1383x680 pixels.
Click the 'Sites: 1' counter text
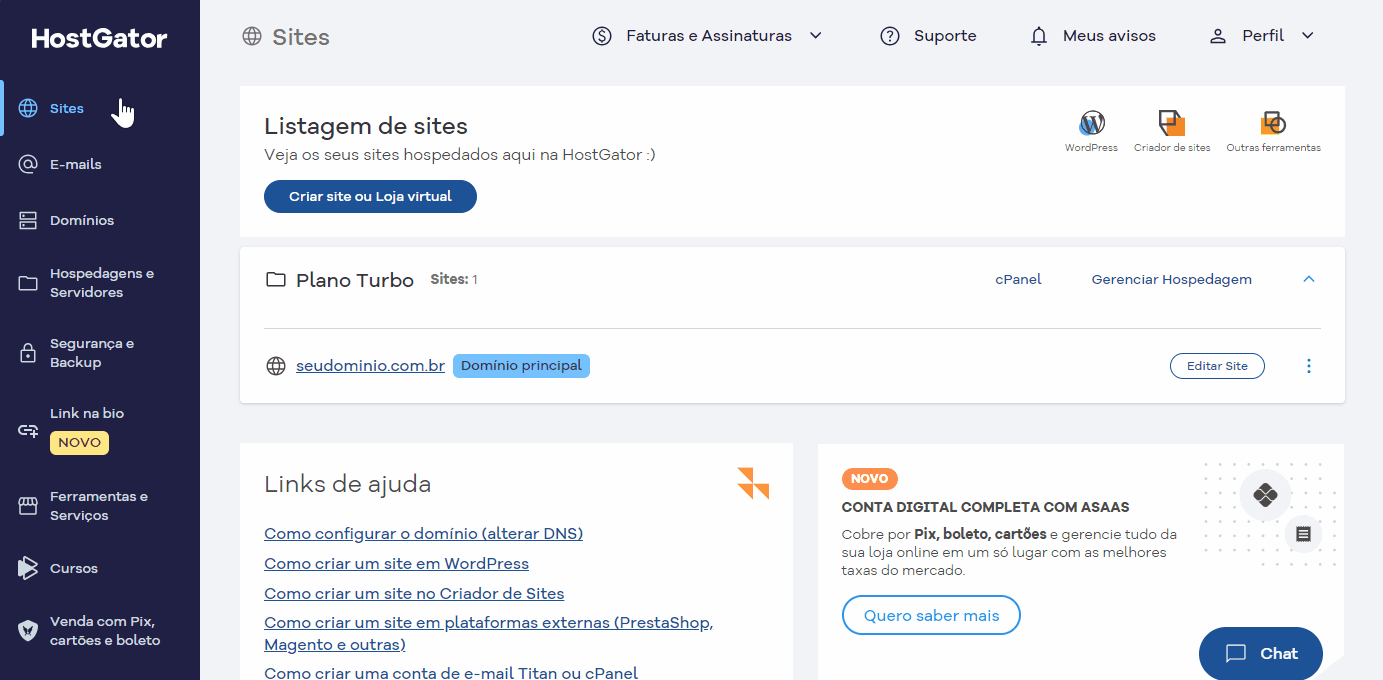(454, 279)
